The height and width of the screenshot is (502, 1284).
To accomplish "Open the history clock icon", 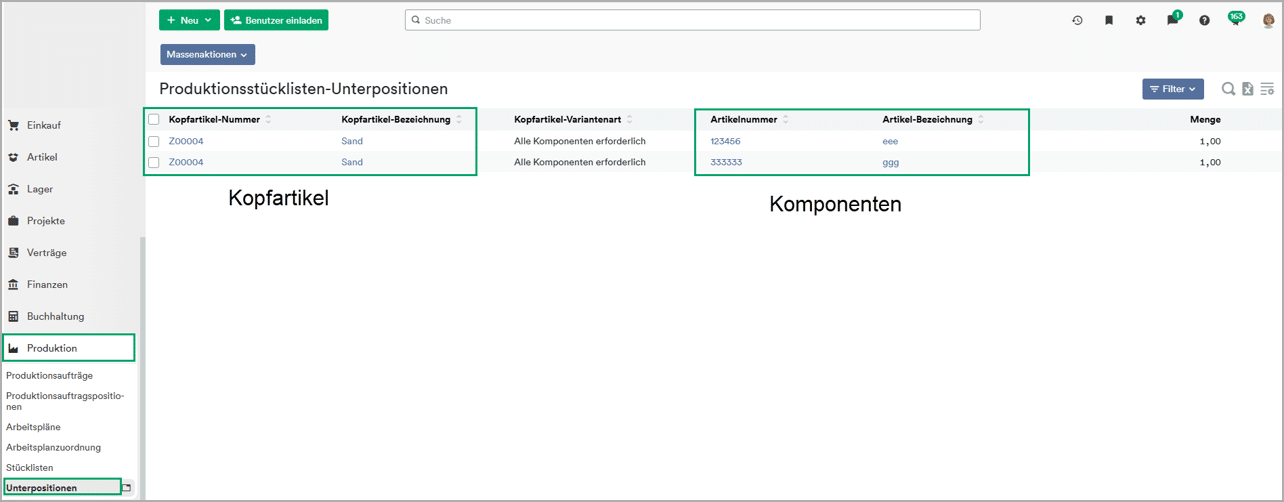I will 1077,20.
